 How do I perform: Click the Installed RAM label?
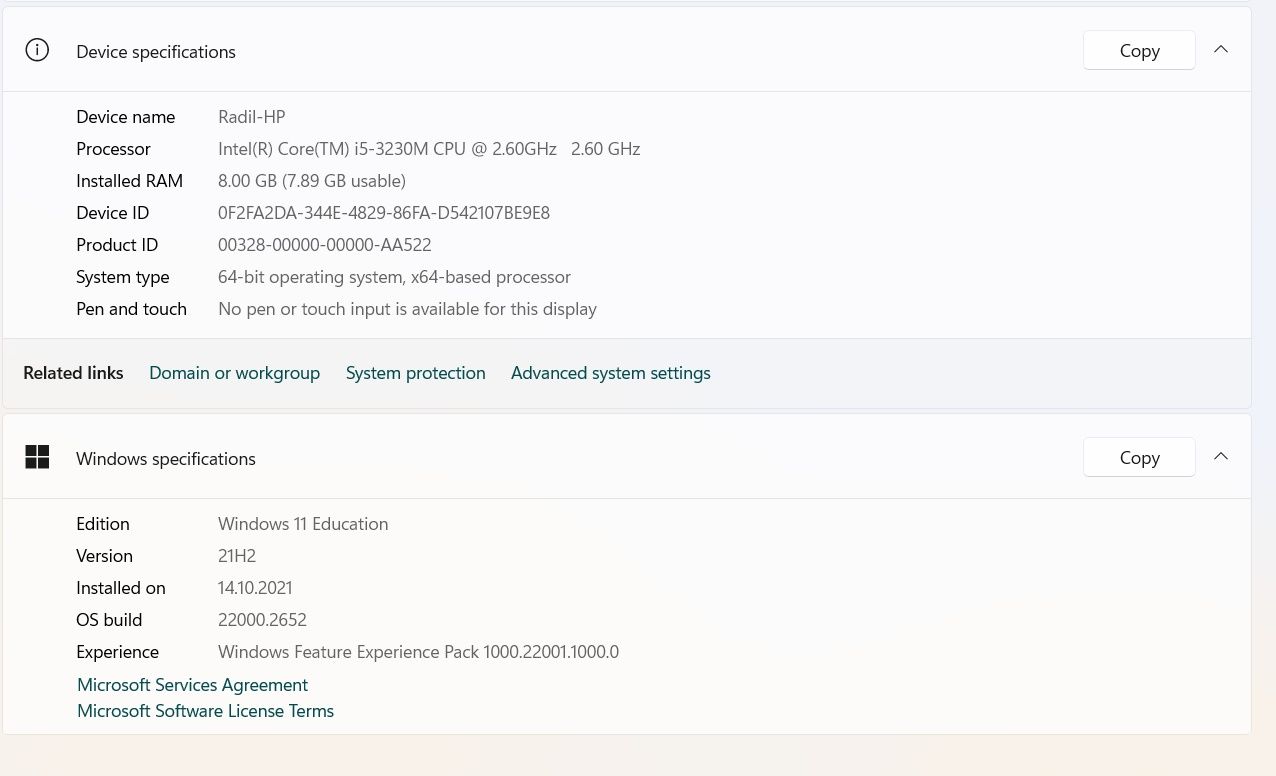pyautogui.click(x=129, y=181)
